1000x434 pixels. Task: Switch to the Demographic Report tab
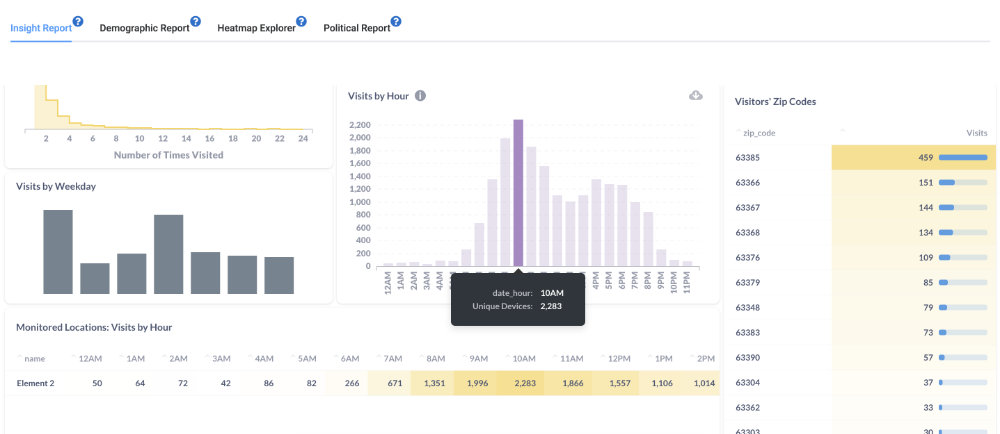(x=144, y=28)
